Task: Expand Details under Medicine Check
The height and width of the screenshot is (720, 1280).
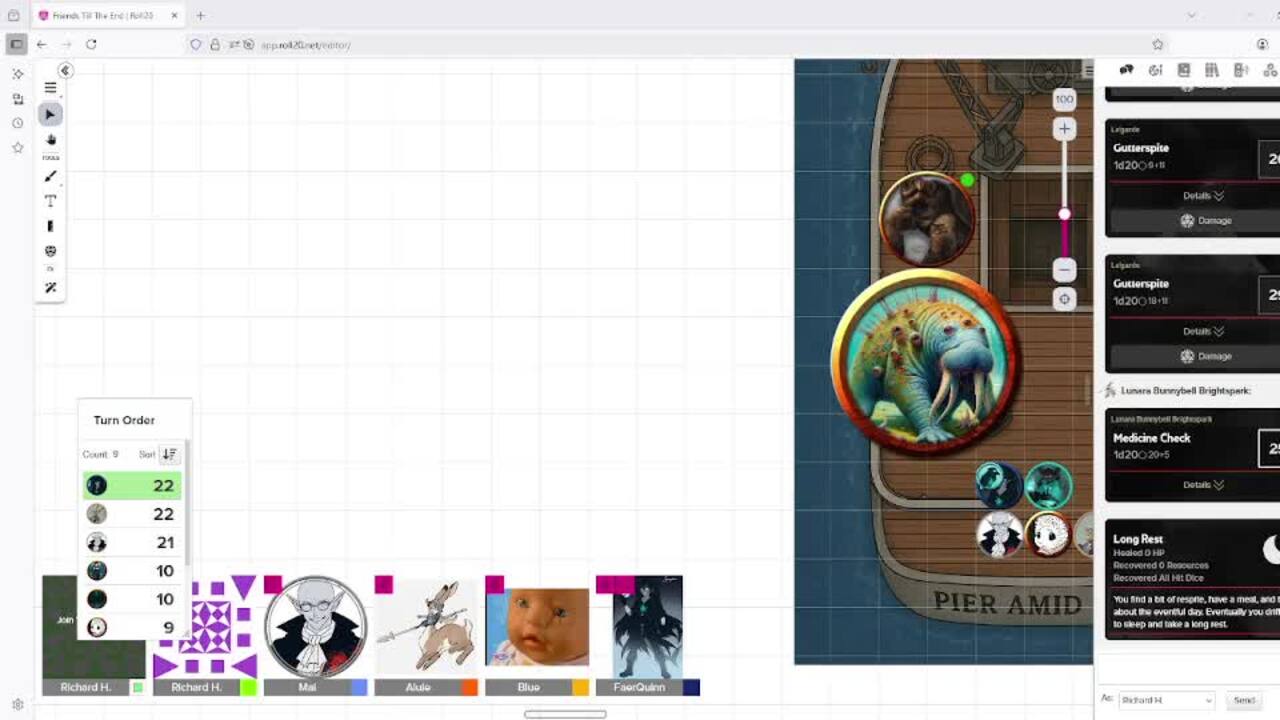Action: 1203,485
